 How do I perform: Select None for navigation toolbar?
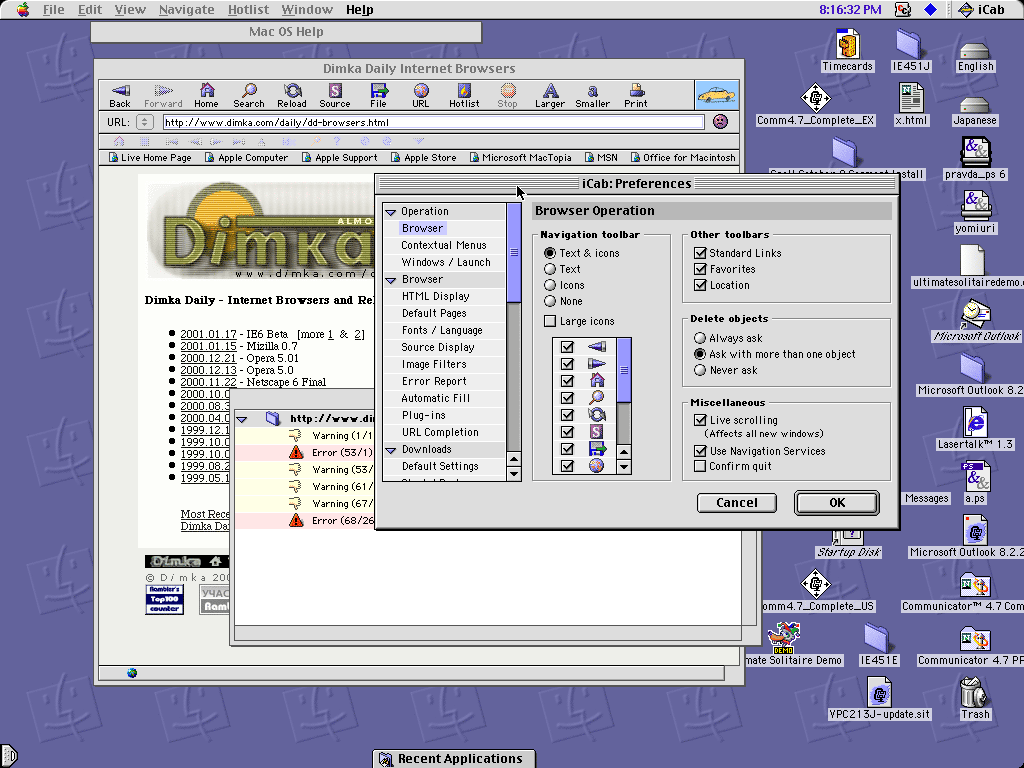point(550,301)
